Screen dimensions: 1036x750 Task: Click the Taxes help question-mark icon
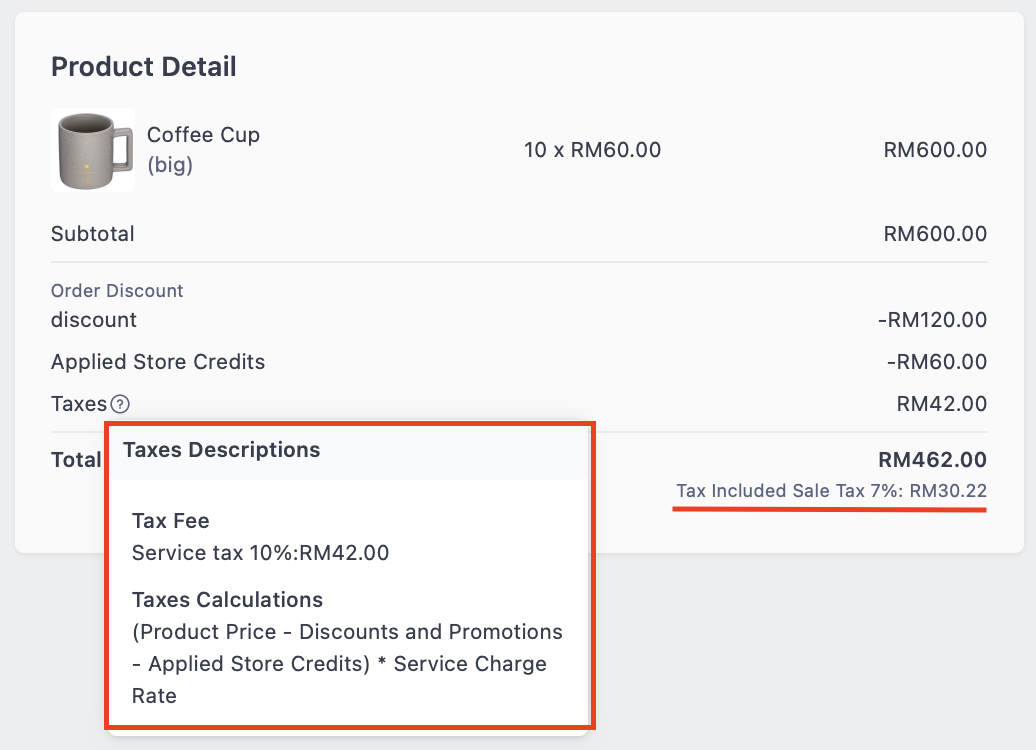pyautogui.click(x=120, y=405)
